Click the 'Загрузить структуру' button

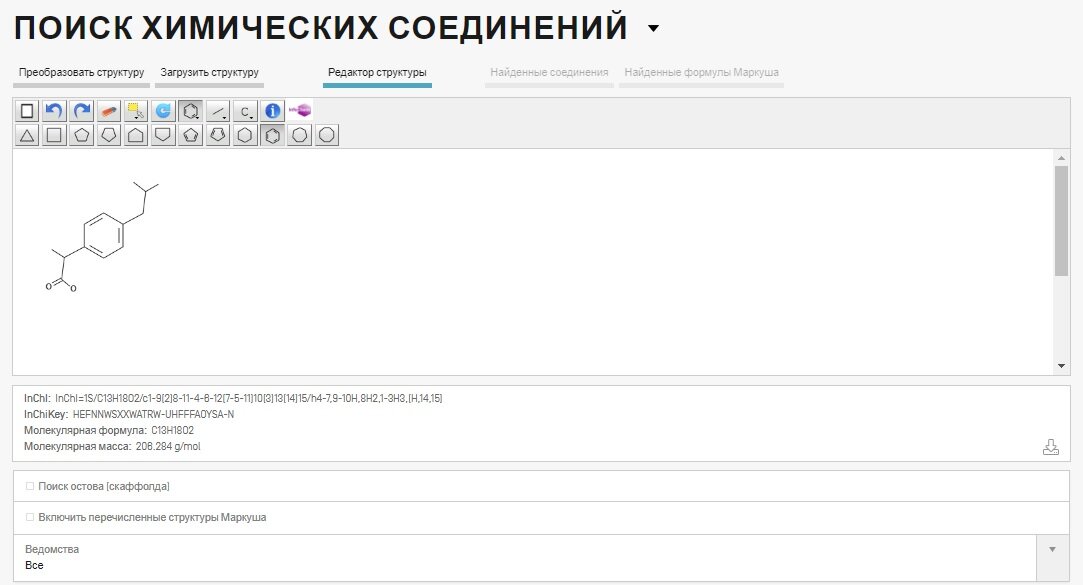211,72
